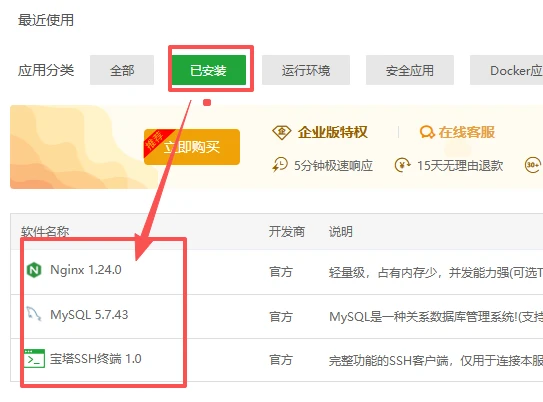Click 官方 in the MySQL row
Screen dimensions: 543x402
tap(281, 316)
